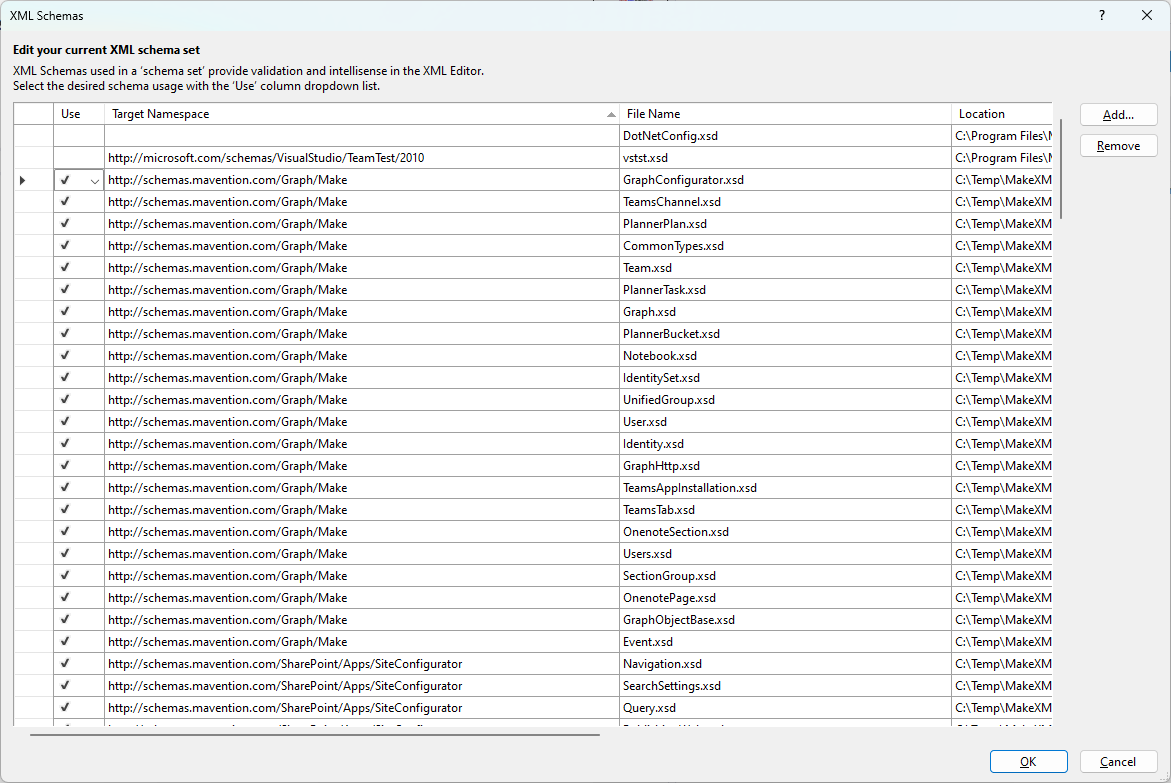Toggle the Use checkmark for Navigation.xsd

coord(66,664)
